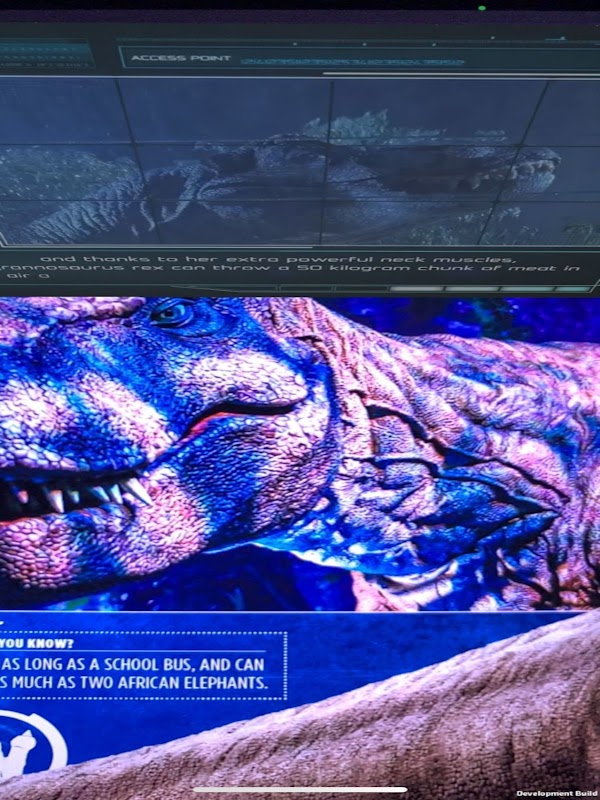Click the subtitle line mentioning 50 kilogram chunk
600x800 pixels.
[290, 268]
